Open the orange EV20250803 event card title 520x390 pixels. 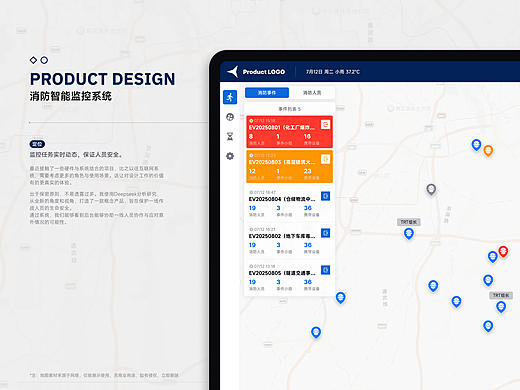tap(282, 162)
